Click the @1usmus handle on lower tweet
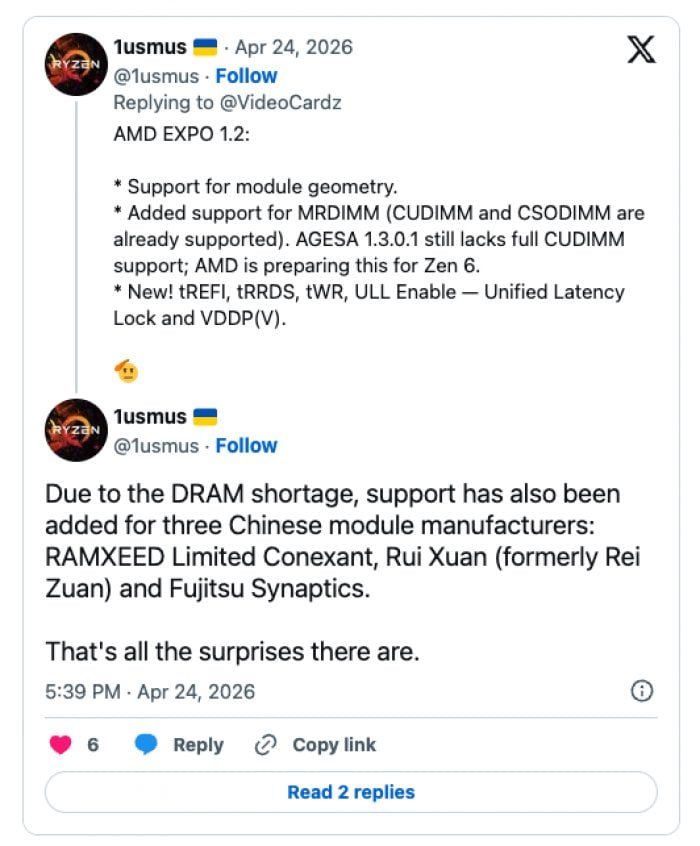The height and width of the screenshot is (846, 700). [x=155, y=445]
